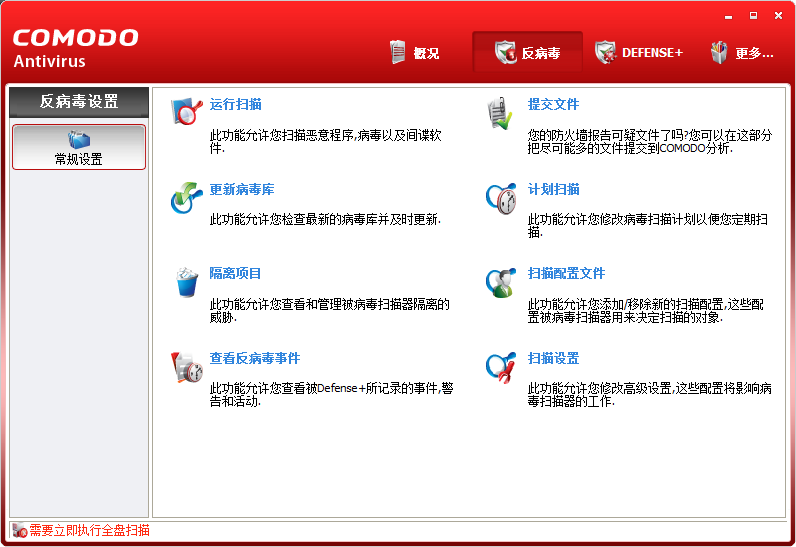This screenshot has height=547, width=796.
Task: Open the 计划扫描 link
Action: (x=553, y=189)
